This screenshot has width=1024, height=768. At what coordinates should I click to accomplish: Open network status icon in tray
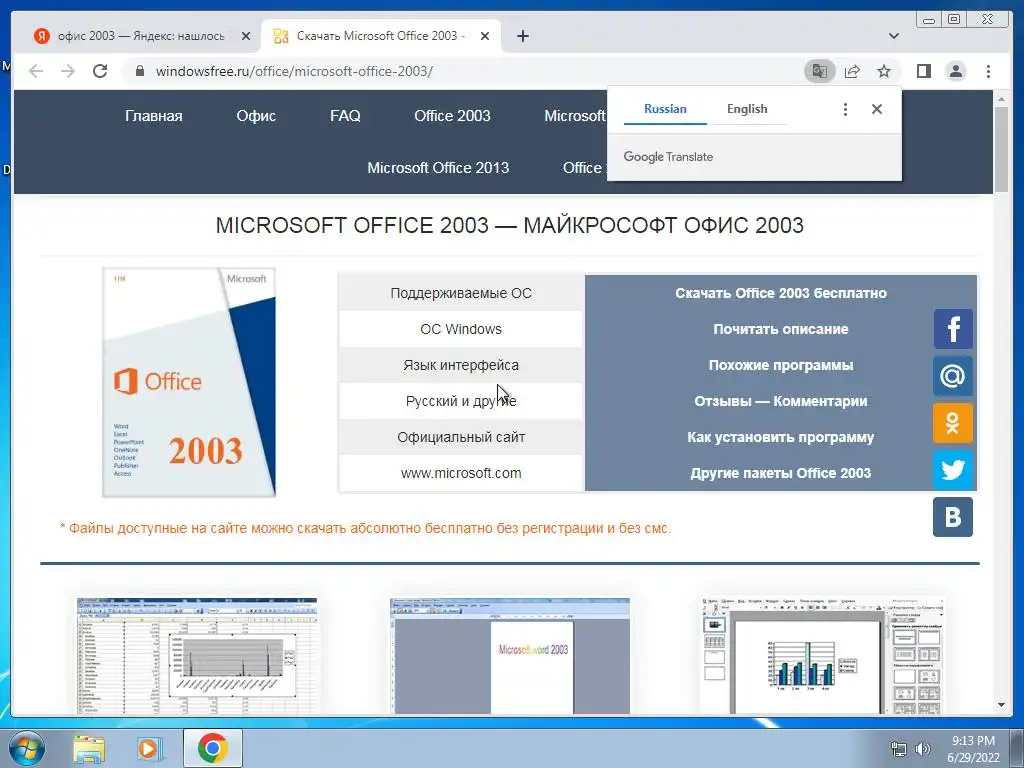click(899, 749)
